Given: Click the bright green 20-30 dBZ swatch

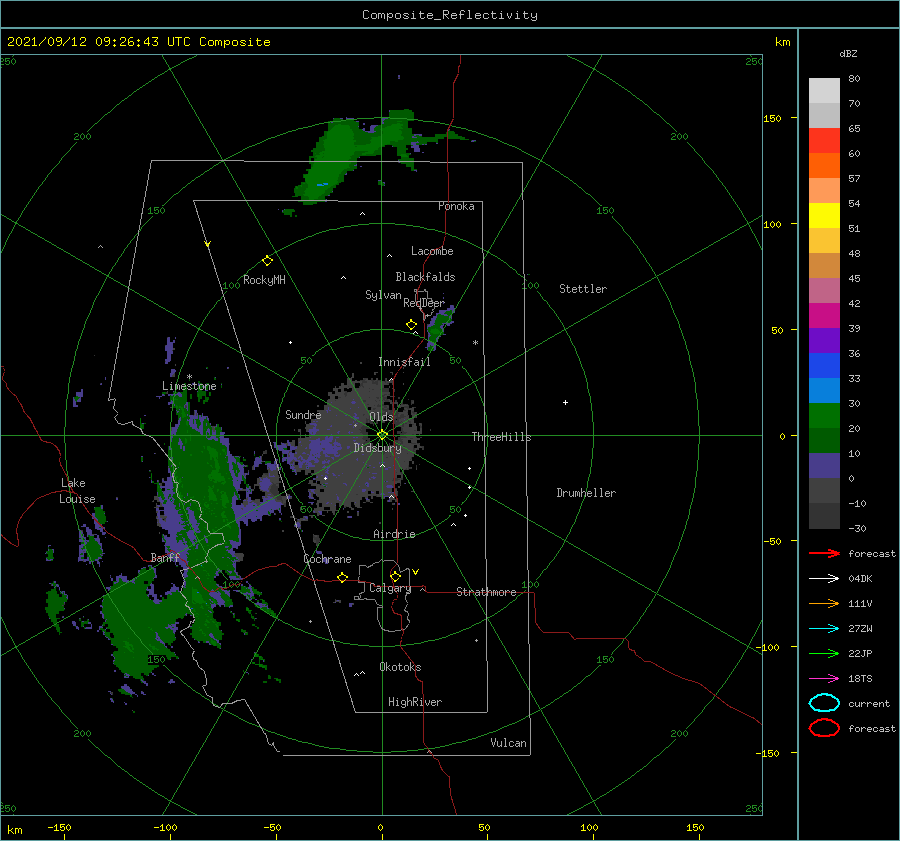Looking at the screenshot, I should 824,416.
